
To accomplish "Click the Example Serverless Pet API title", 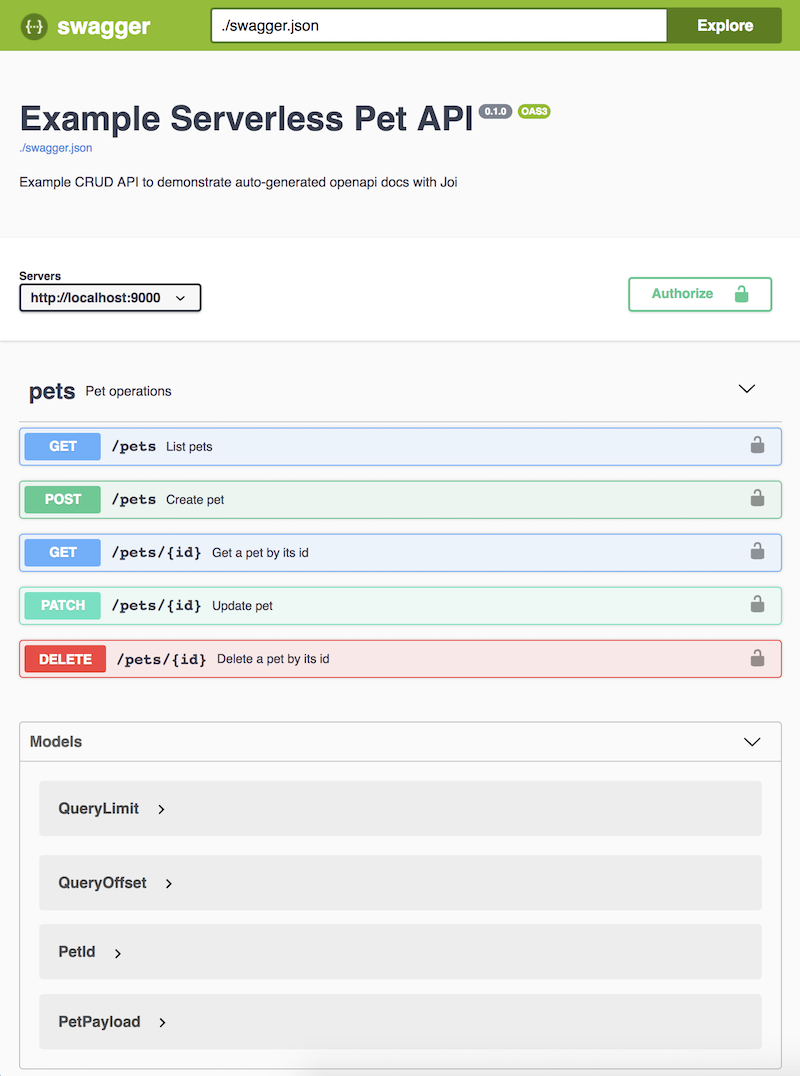I will 246,119.
